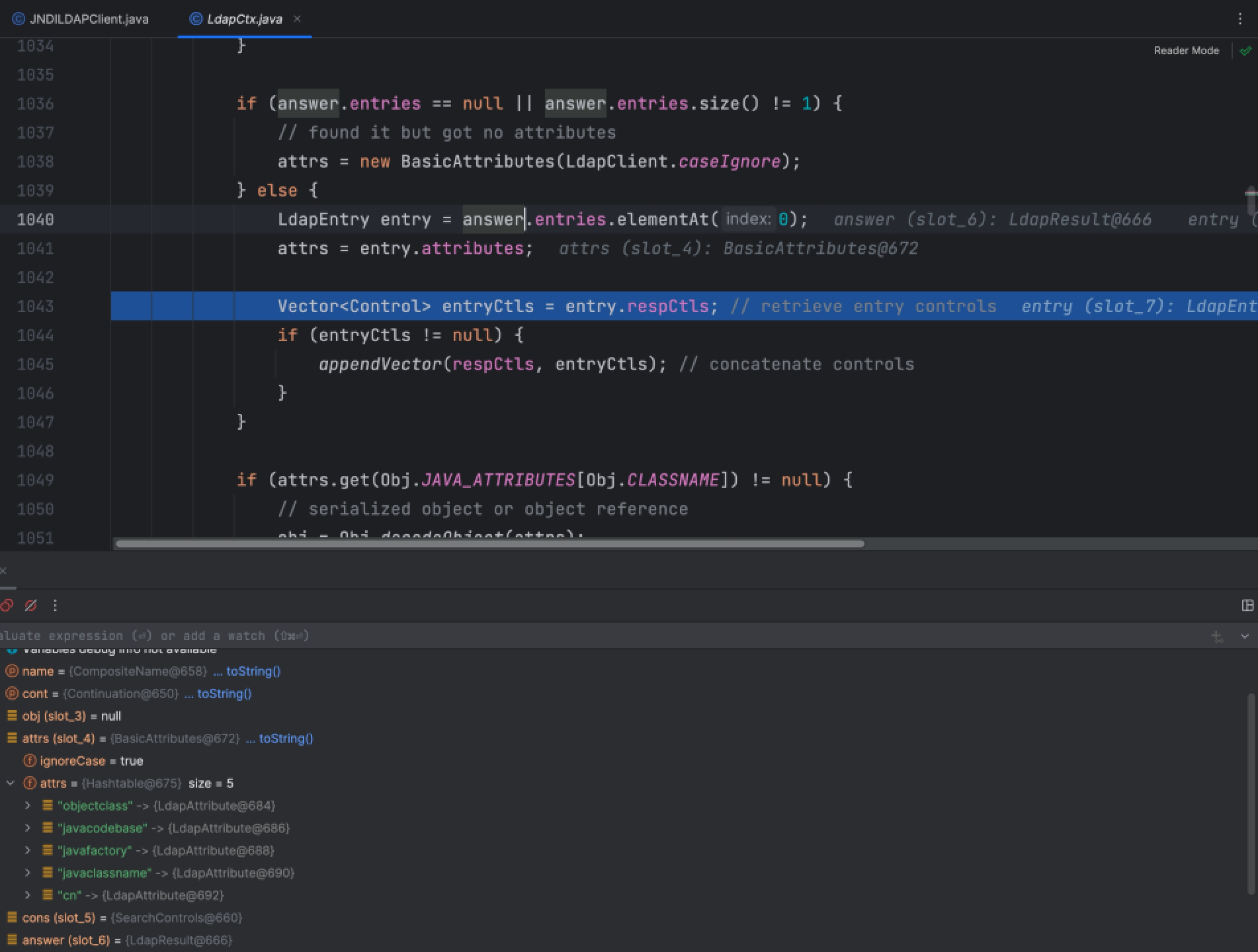Close the debug session tab
Image resolution: width=1258 pixels, height=952 pixels.
[x=3, y=571]
